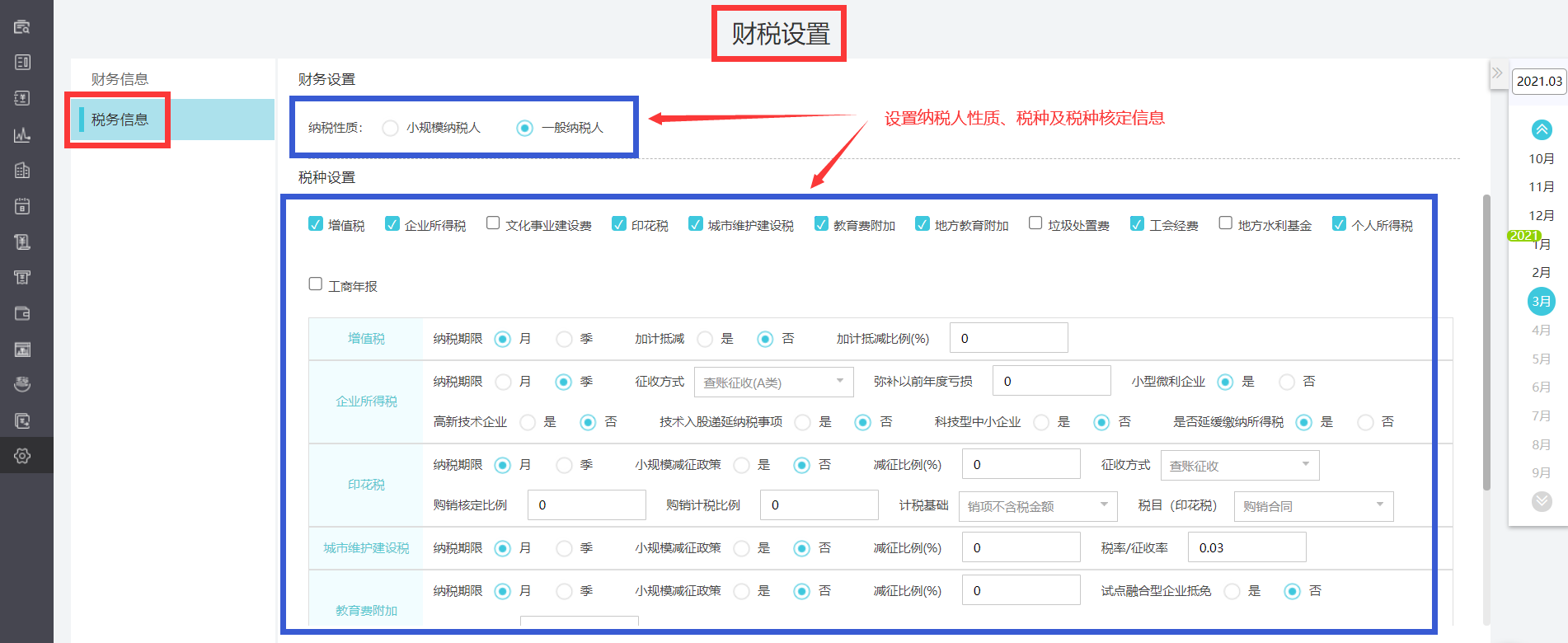Open the calendar icon in the sidebar
This screenshot has height=643, width=1568.
tap(22, 206)
